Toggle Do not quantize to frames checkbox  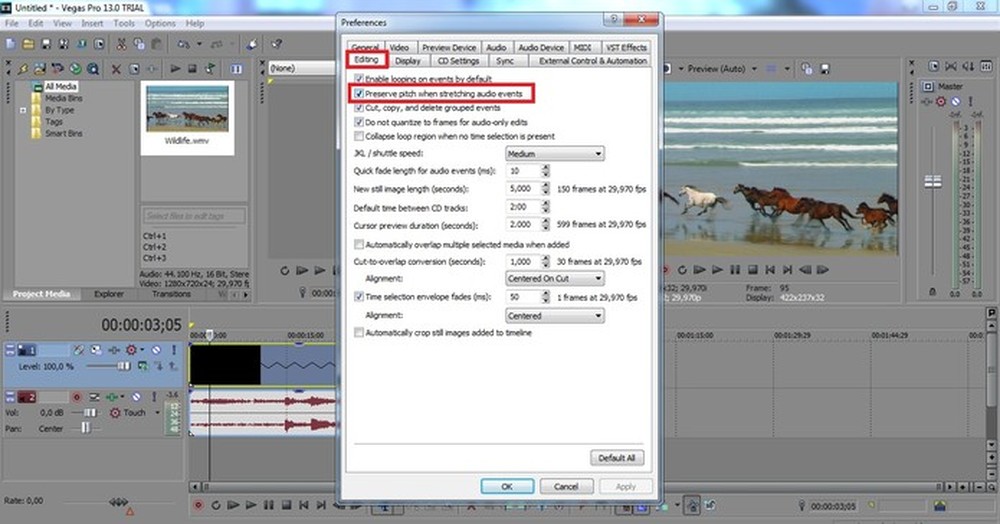359,122
